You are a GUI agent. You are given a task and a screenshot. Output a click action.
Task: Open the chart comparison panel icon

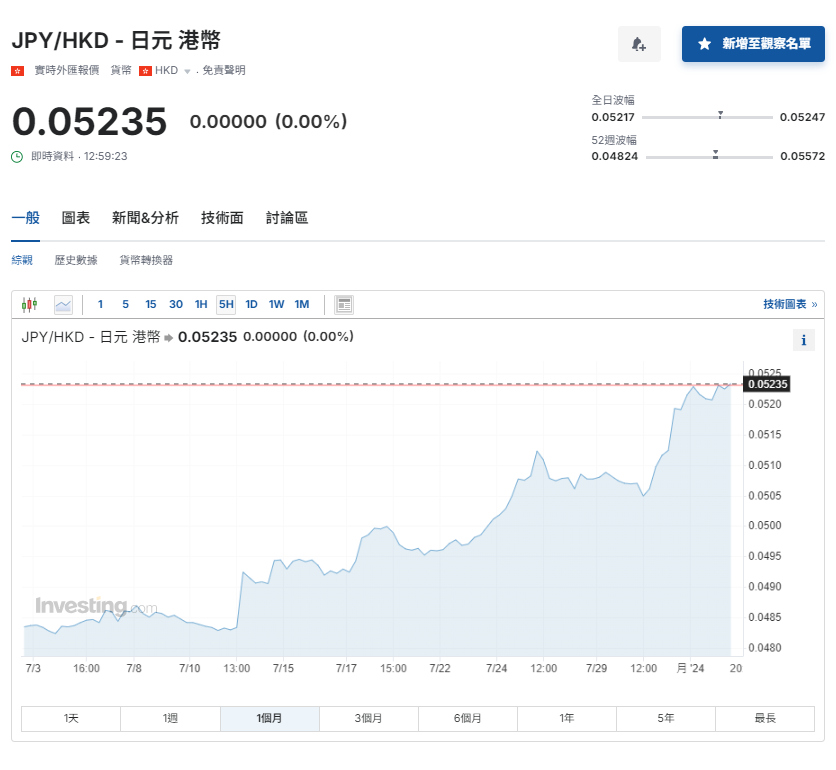[344, 304]
